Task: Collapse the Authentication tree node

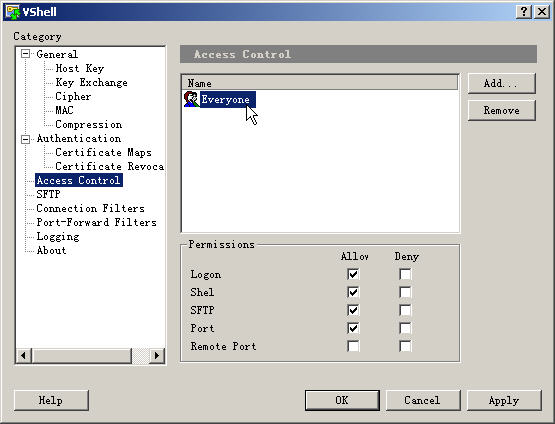Action: (25, 139)
